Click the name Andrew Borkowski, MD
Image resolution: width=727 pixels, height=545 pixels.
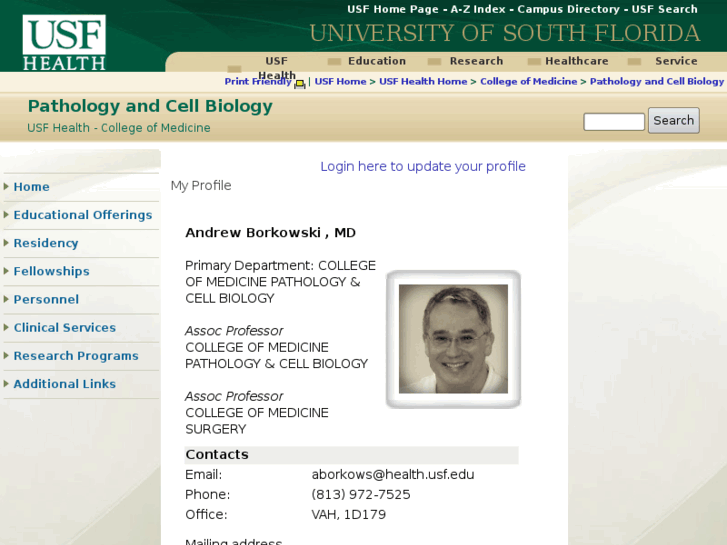pyautogui.click(x=270, y=232)
